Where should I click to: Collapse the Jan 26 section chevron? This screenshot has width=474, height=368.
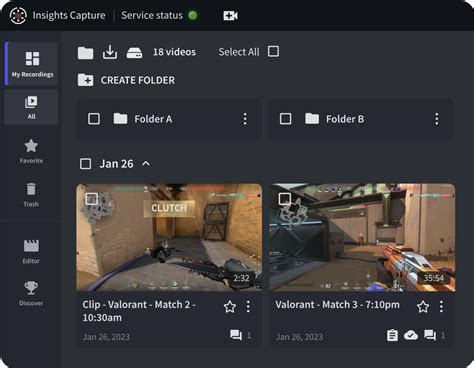click(146, 163)
